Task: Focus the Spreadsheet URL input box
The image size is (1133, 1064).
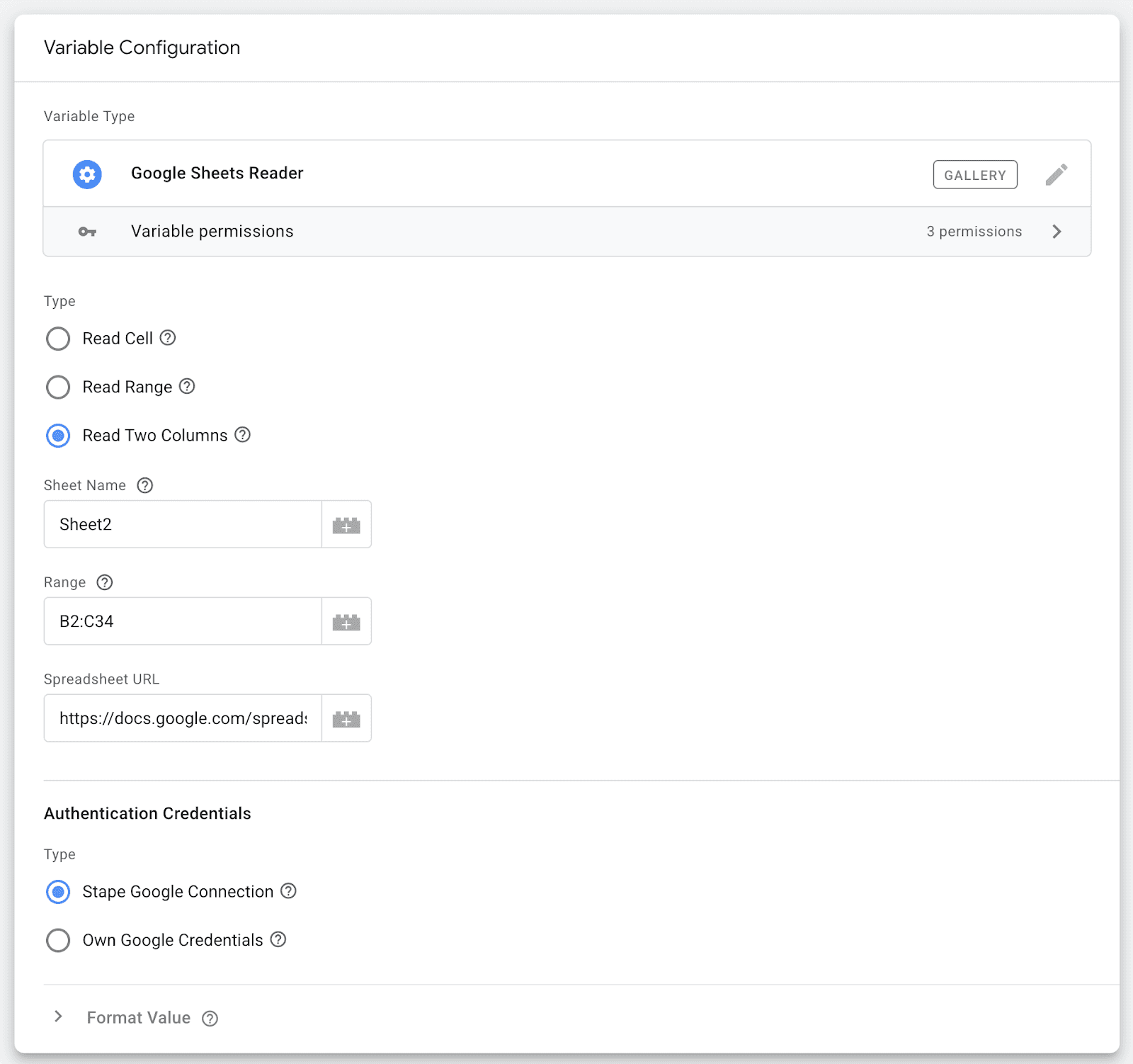Action: [x=183, y=718]
